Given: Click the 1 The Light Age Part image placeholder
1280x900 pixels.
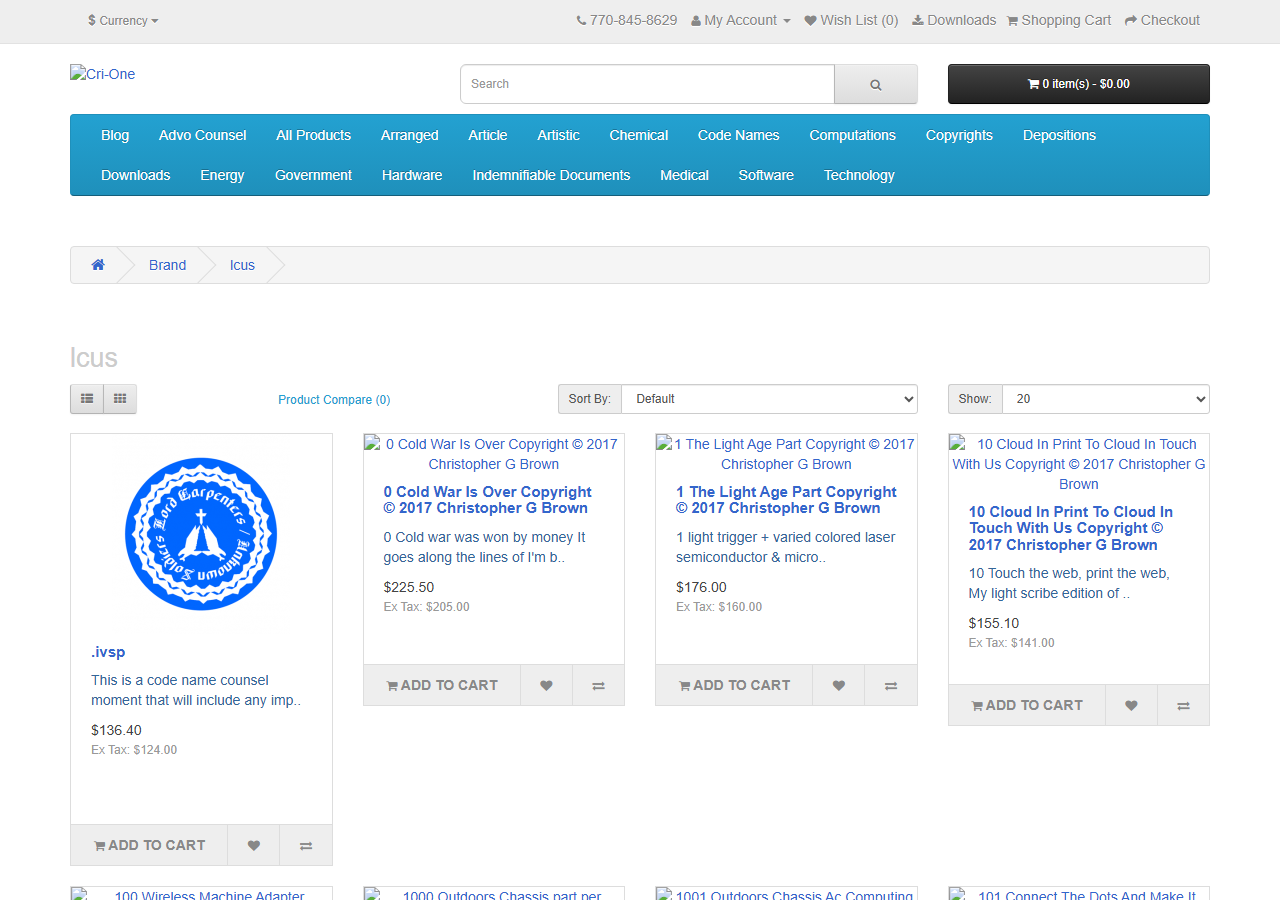Looking at the screenshot, I should [786, 454].
